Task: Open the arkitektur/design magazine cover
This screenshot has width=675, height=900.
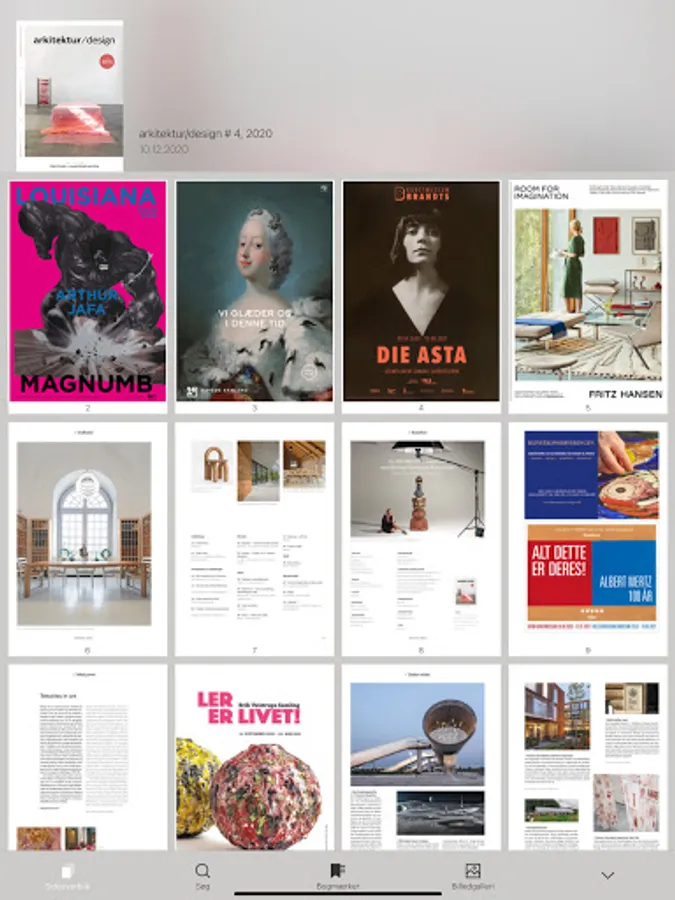Action: [70, 95]
